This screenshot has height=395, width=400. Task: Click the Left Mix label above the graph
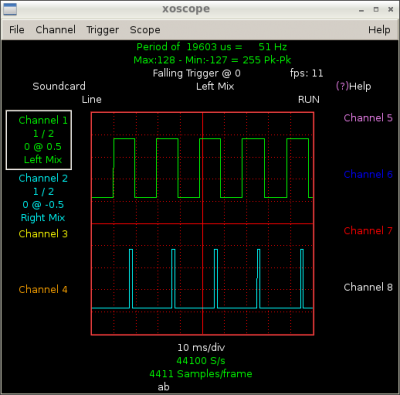coord(215,87)
